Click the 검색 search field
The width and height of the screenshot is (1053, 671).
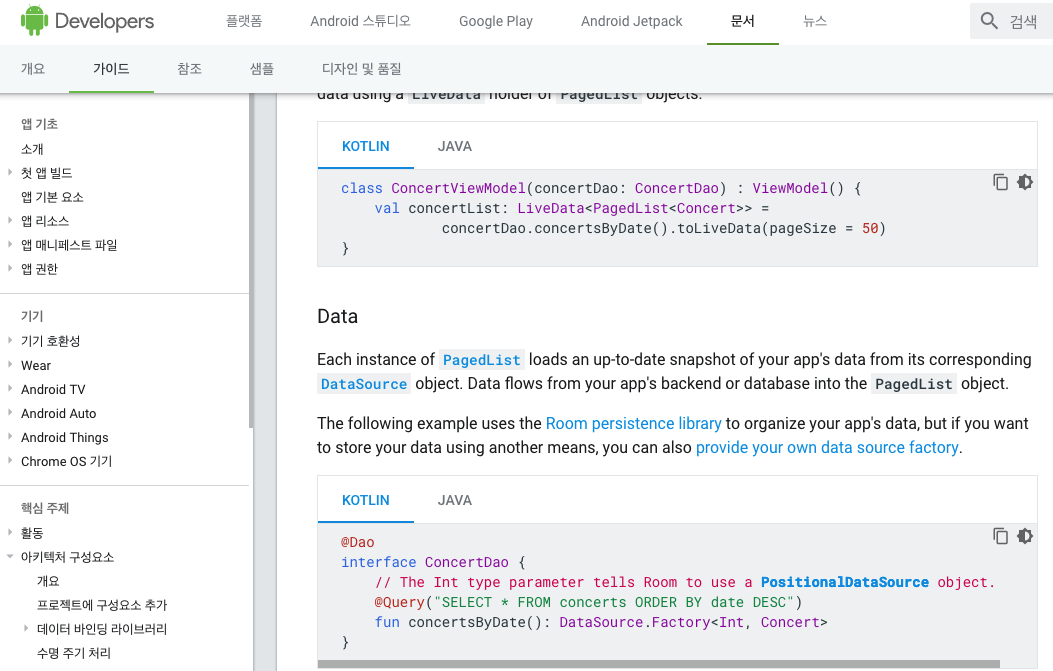point(1011,21)
